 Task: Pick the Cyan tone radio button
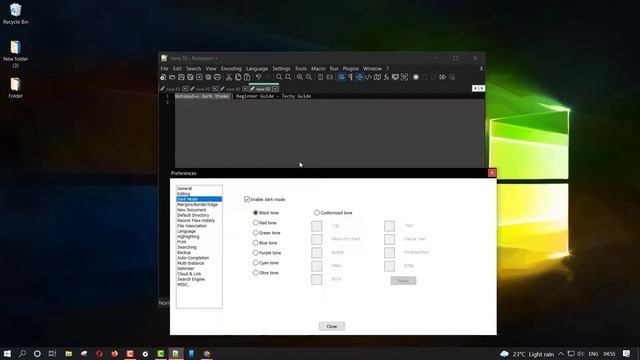[256, 263]
